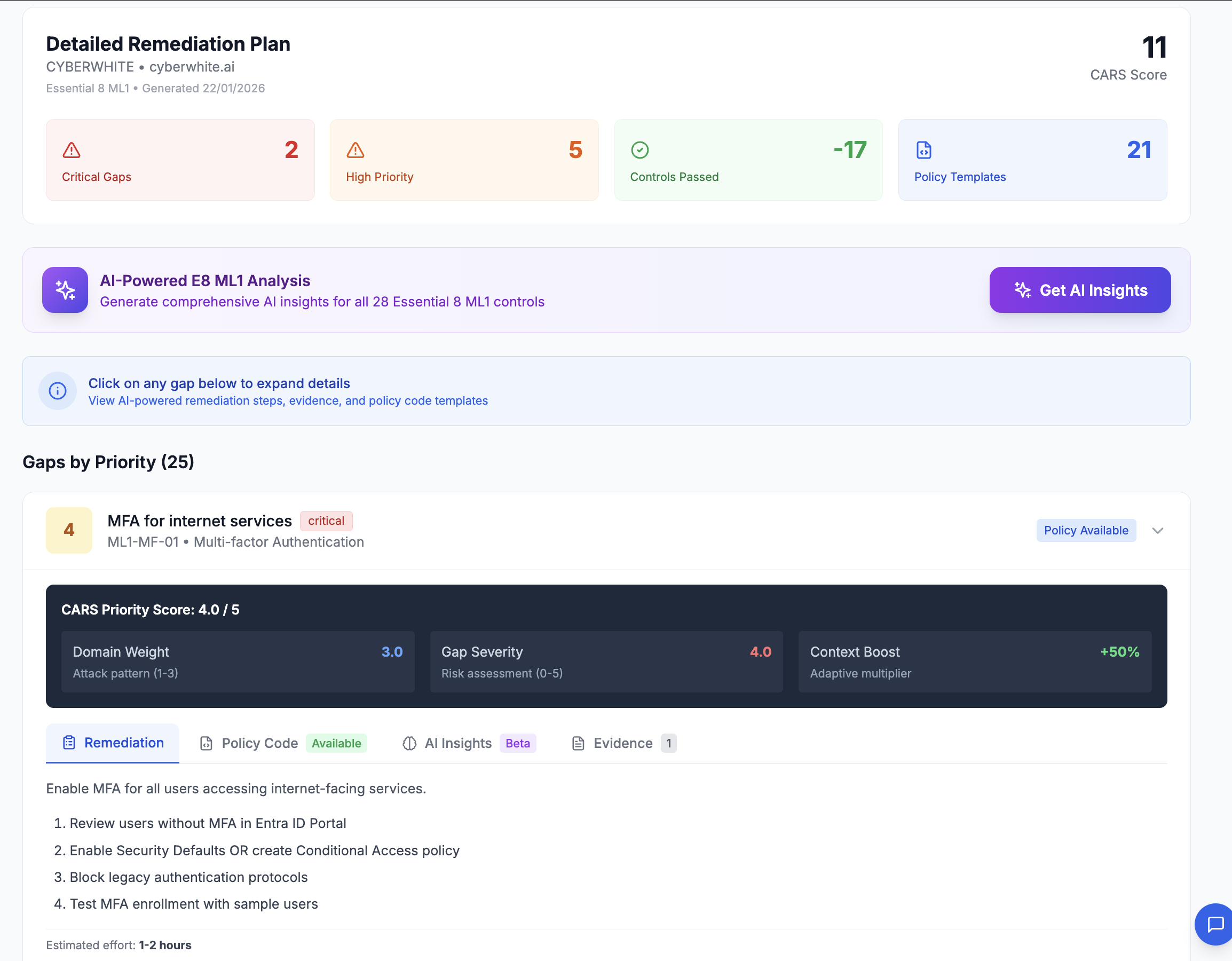Image resolution: width=1232 pixels, height=961 pixels.
Task: Click the Policy Templates file code icon
Action: [924, 150]
